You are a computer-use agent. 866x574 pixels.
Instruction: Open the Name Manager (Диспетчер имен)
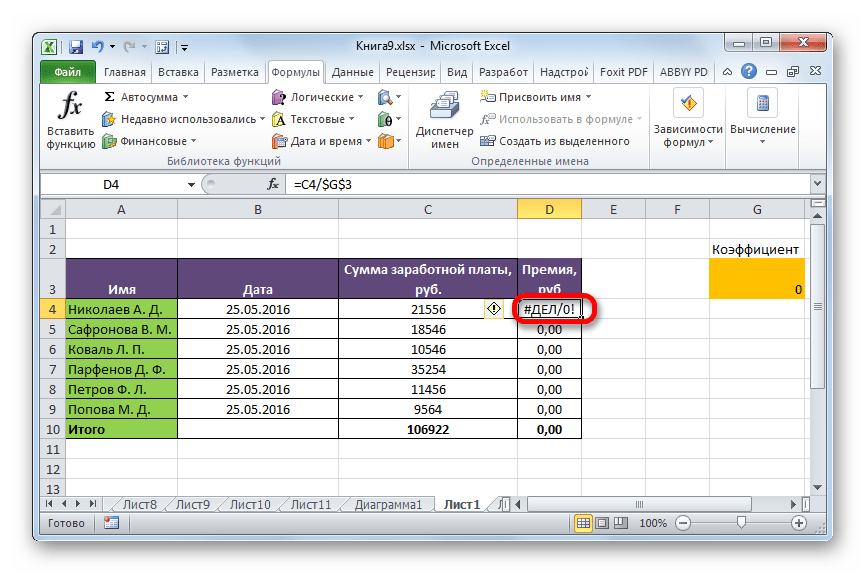click(x=437, y=118)
